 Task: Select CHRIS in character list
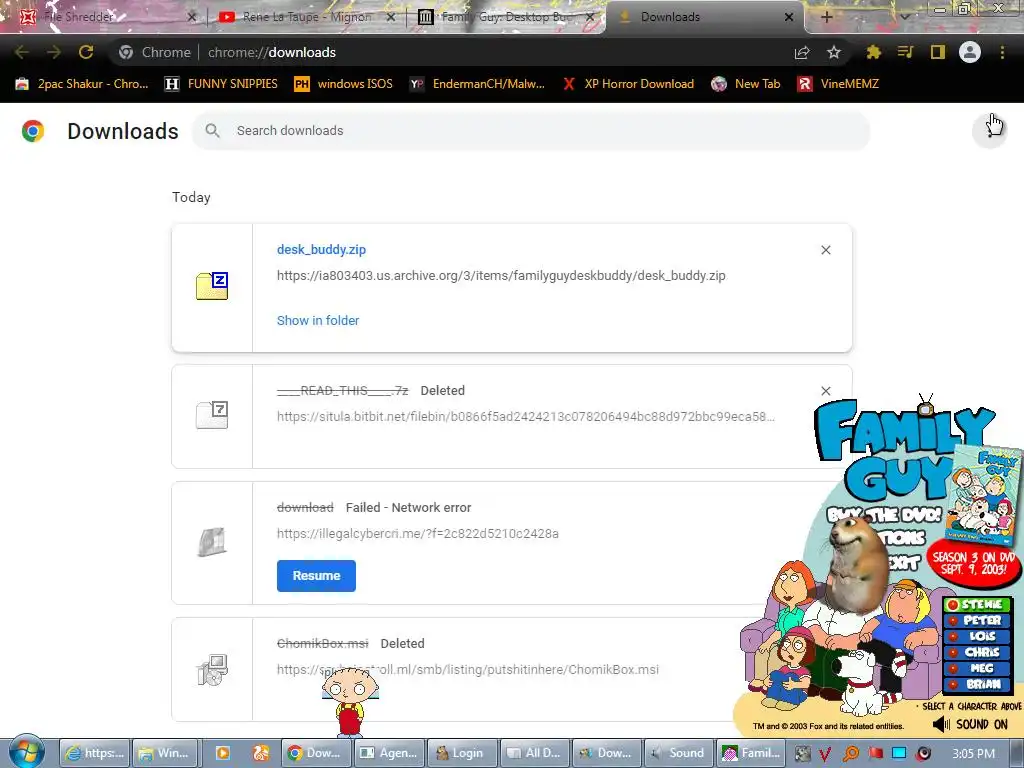[977, 652]
